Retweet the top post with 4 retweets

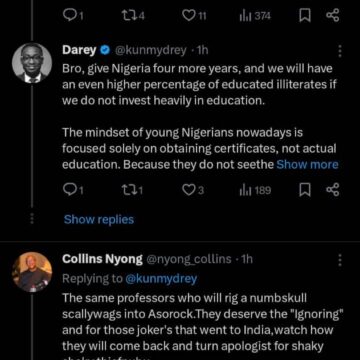133,16
